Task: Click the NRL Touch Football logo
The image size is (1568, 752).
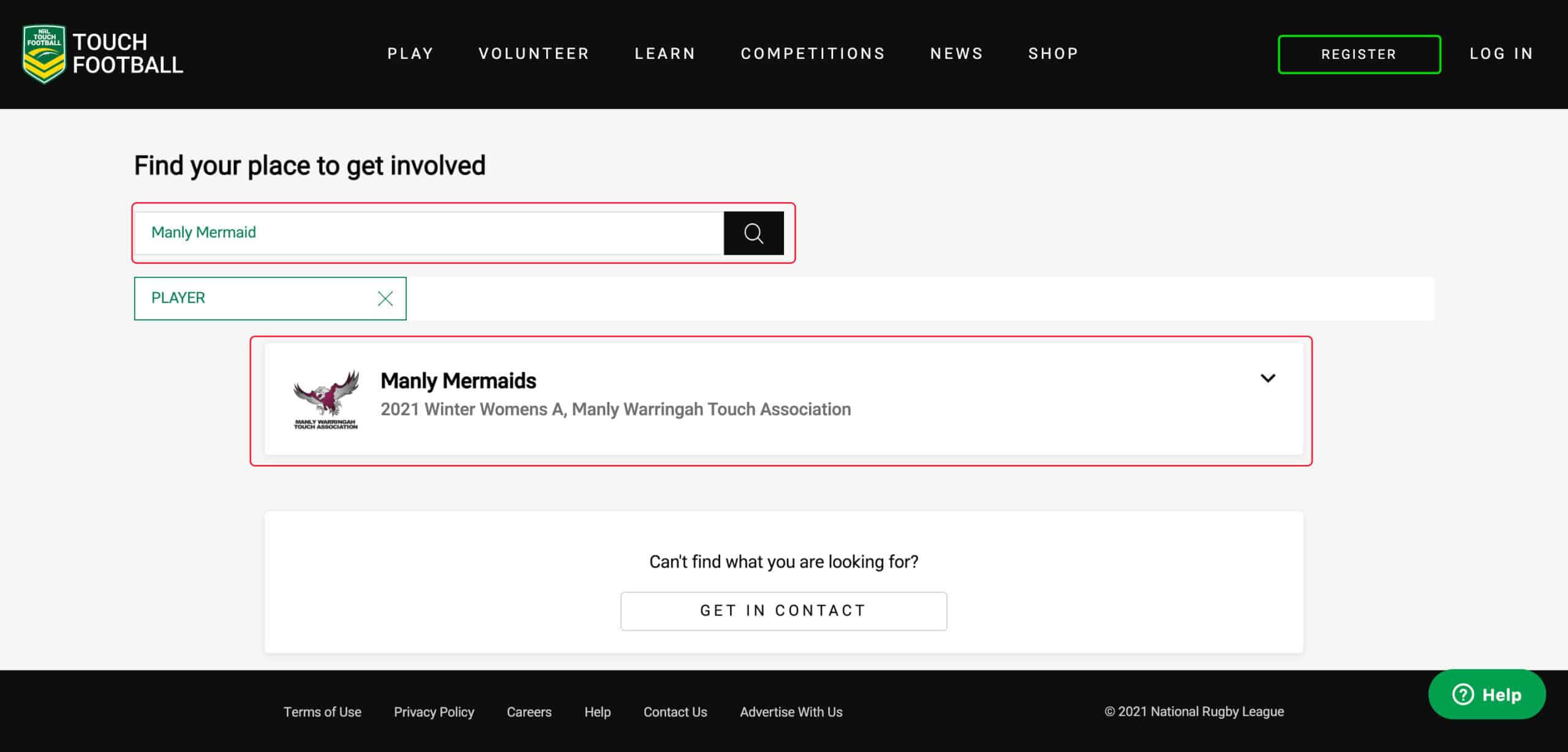Action: (x=103, y=54)
